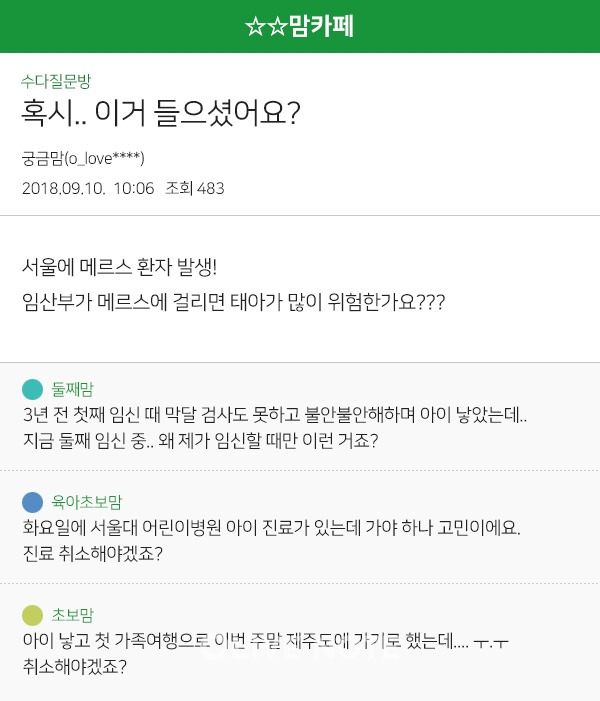Viewport: 600px width, 701px height.
Task: Click the post title 혹시.. 이거 들으셨어요?
Action: [x=161, y=114]
